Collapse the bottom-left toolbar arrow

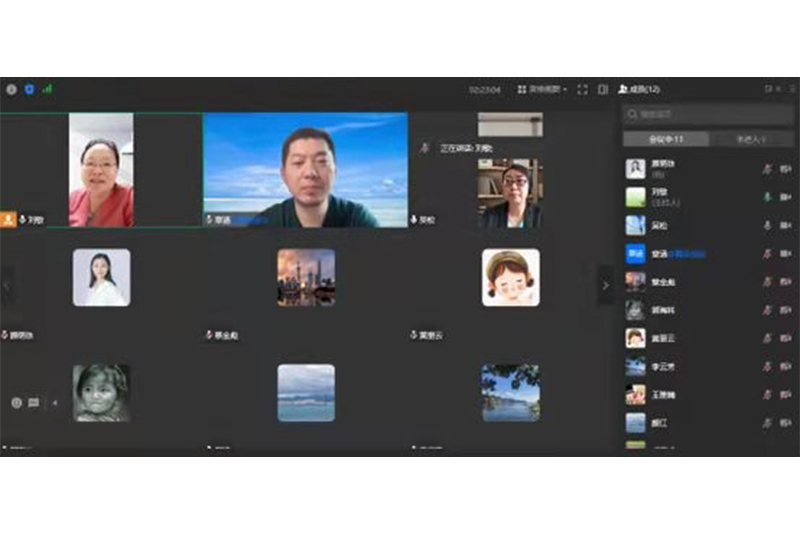click(55, 403)
